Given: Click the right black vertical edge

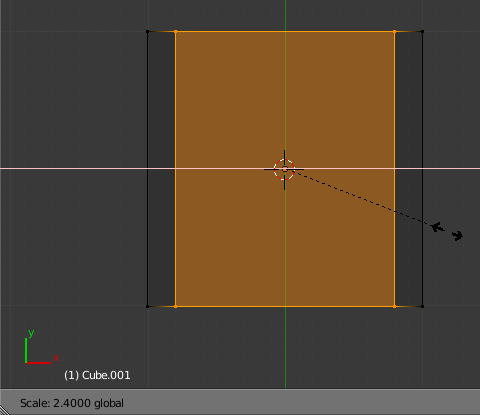Looking at the screenshot, I should tap(422, 100).
